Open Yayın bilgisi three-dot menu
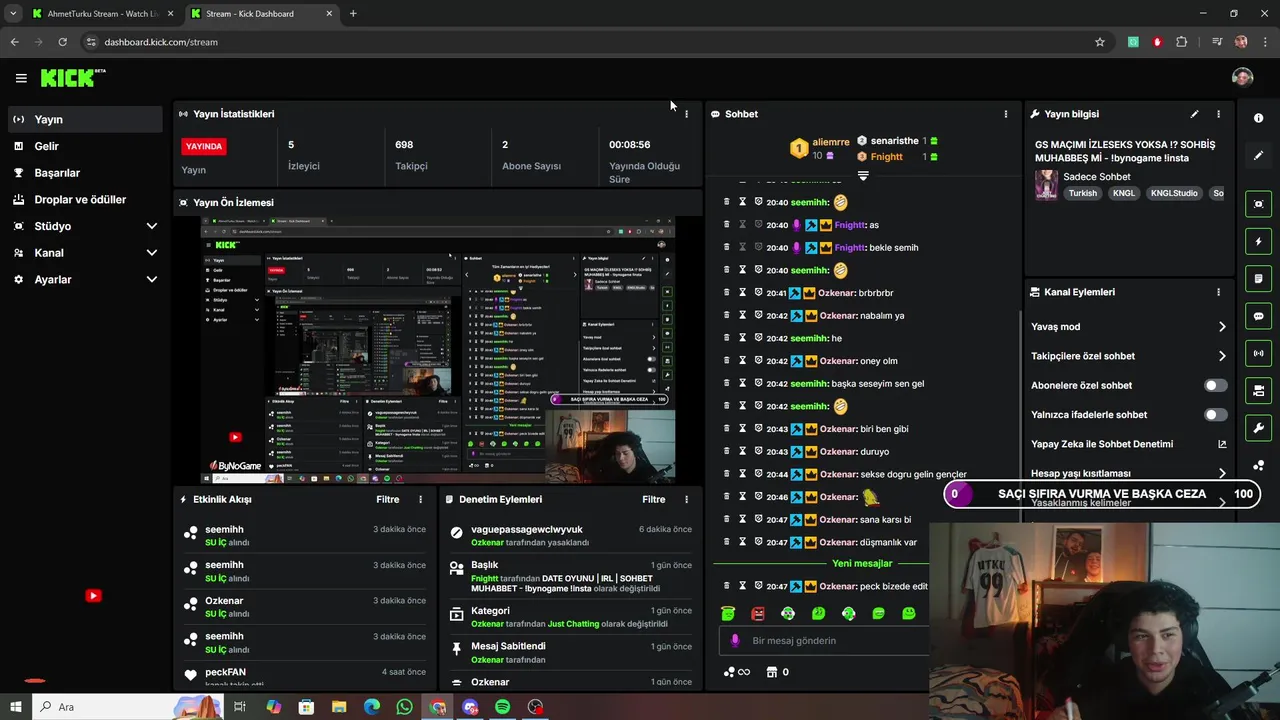The image size is (1280, 720). click(1218, 114)
